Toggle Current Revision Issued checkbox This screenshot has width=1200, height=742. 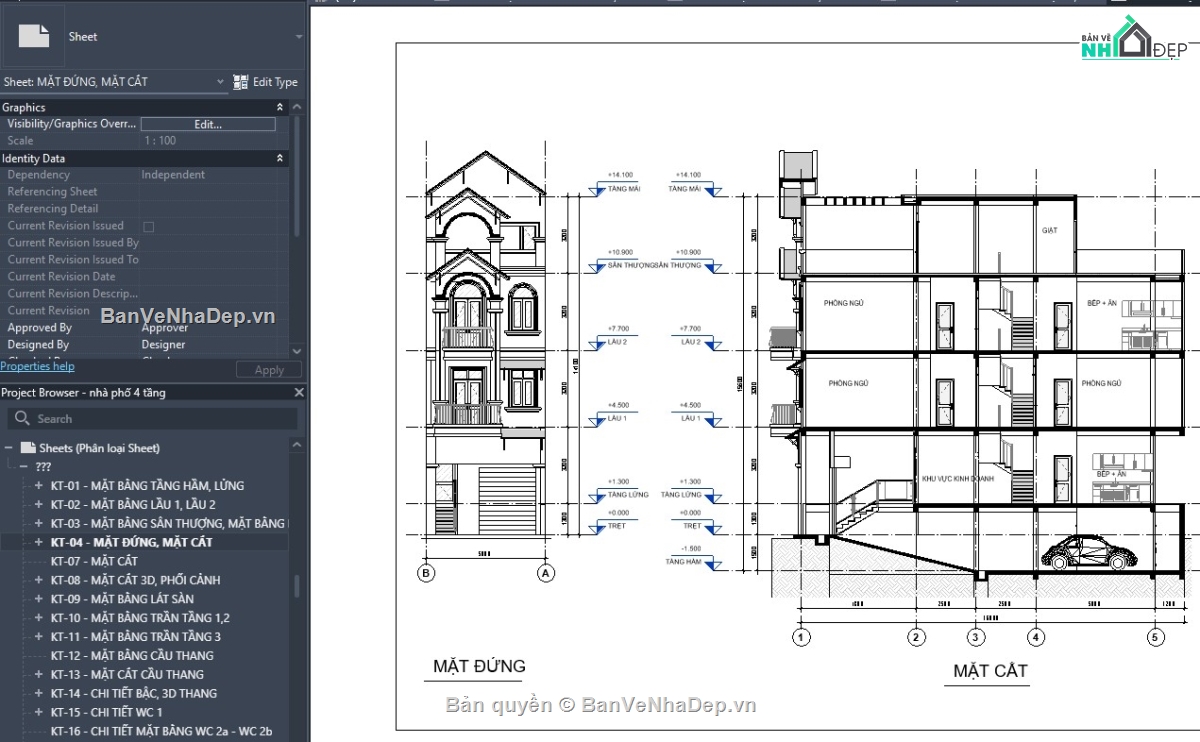[148, 226]
